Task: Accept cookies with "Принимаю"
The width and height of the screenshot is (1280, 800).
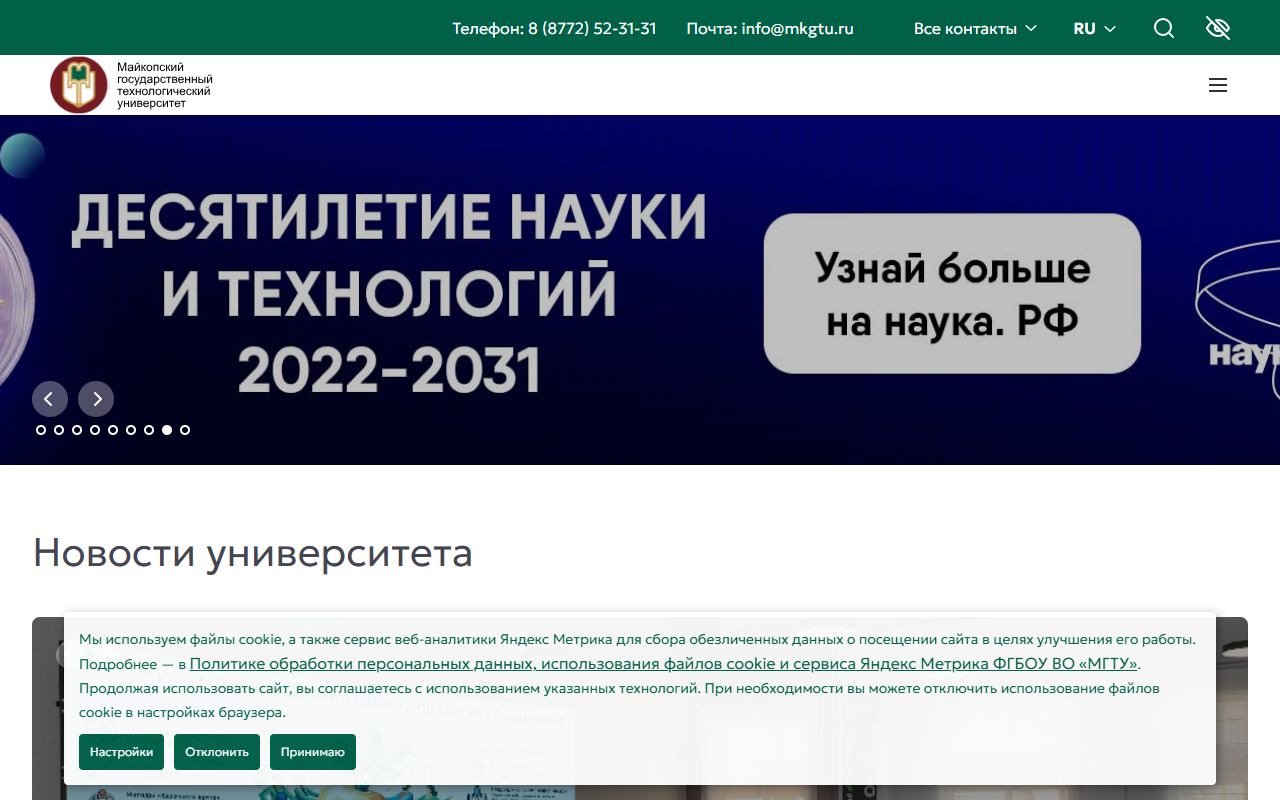Action: pyautogui.click(x=313, y=752)
